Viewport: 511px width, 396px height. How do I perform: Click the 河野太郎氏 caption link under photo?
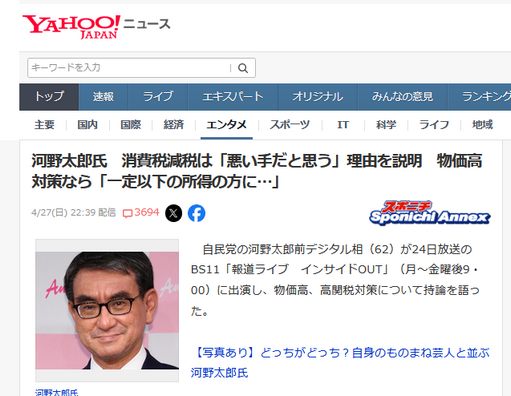point(56,393)
